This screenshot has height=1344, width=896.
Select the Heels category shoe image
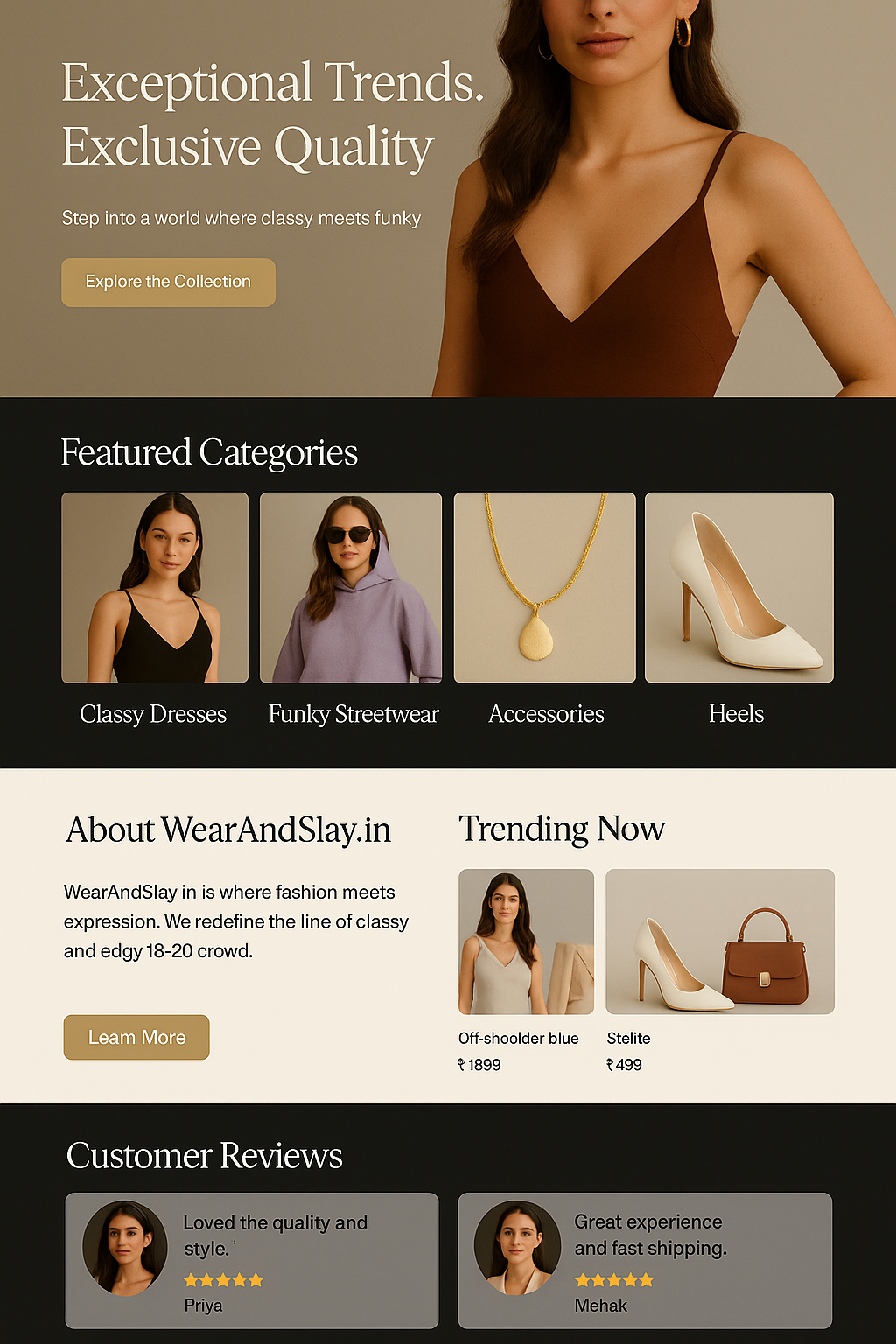tap(739, 587)
